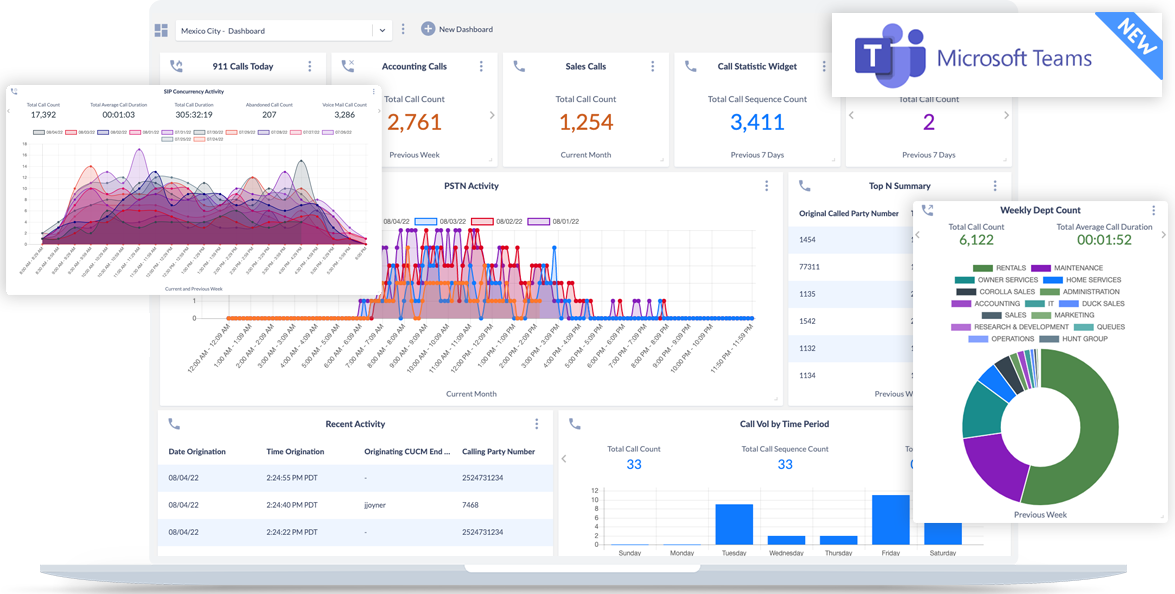The image size is (1175, 594).
Task: Select row 77311 in Top N Summary
Action: point(851,267)
